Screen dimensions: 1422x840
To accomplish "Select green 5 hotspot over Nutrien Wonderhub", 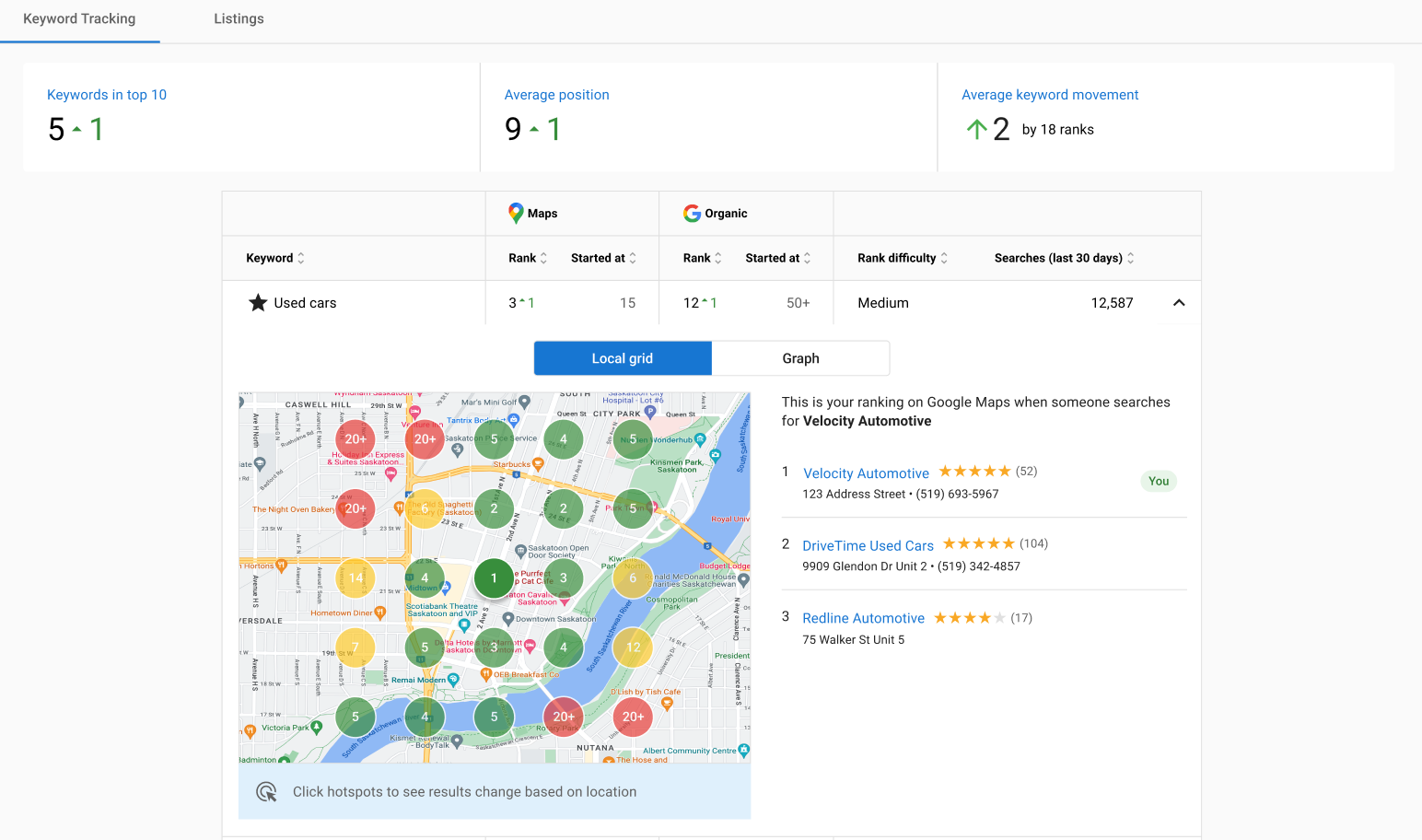I will pos(633,439).
